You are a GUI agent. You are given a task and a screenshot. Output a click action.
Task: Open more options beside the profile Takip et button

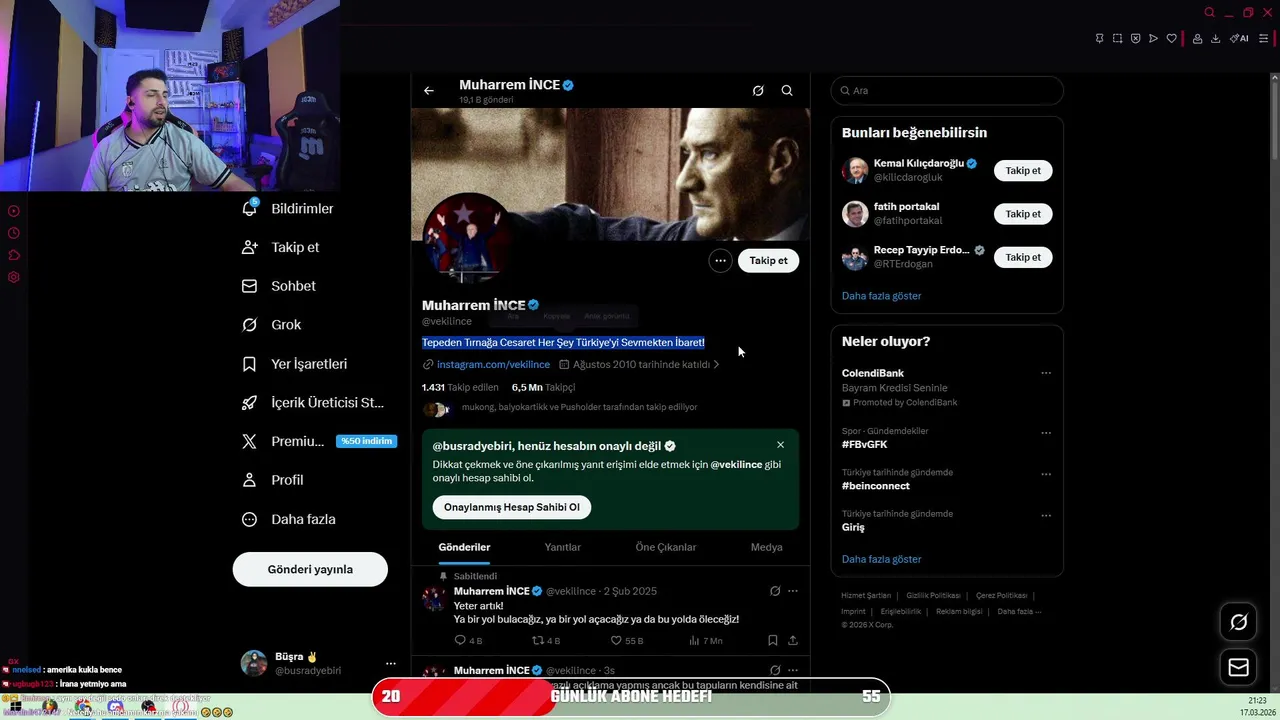[720, 260]
